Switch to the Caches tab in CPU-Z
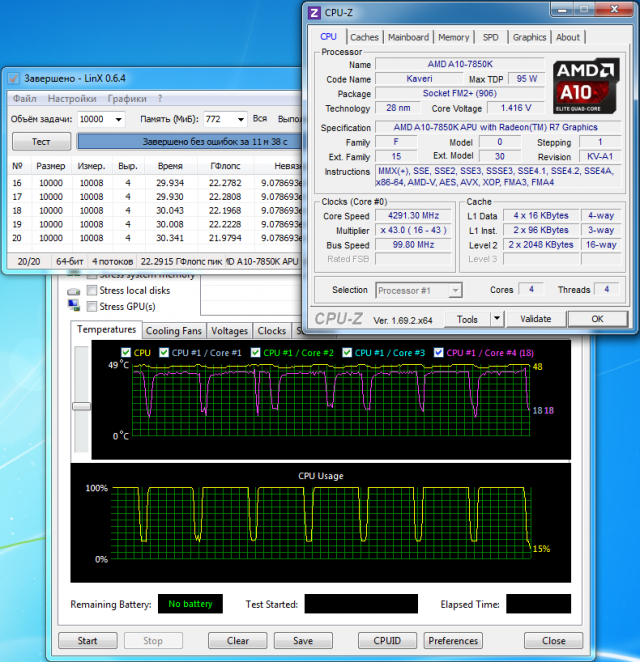Screen dimensions: 640x662 coord(364,37)
